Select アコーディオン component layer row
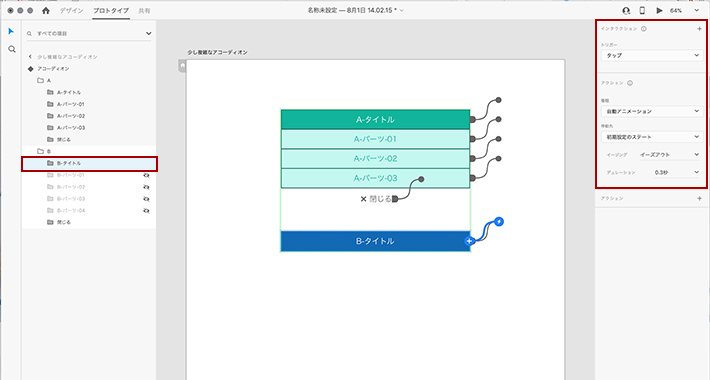Image resolution: width=710 pixels, height=380 pixels. 89,69
